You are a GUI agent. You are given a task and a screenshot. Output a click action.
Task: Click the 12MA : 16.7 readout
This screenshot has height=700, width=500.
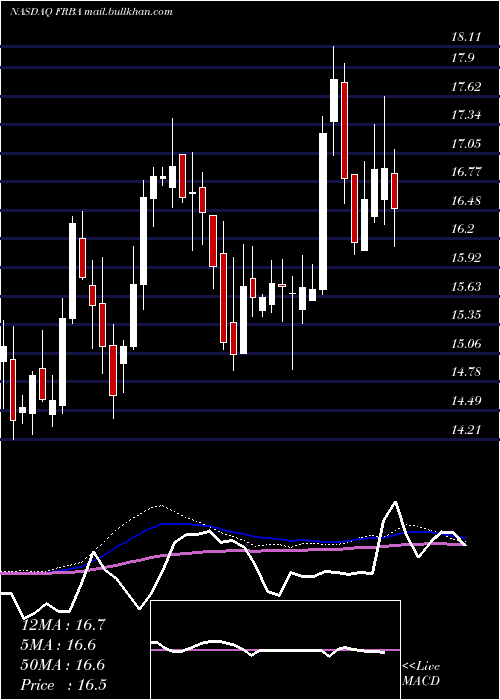[x=64, y=625]
